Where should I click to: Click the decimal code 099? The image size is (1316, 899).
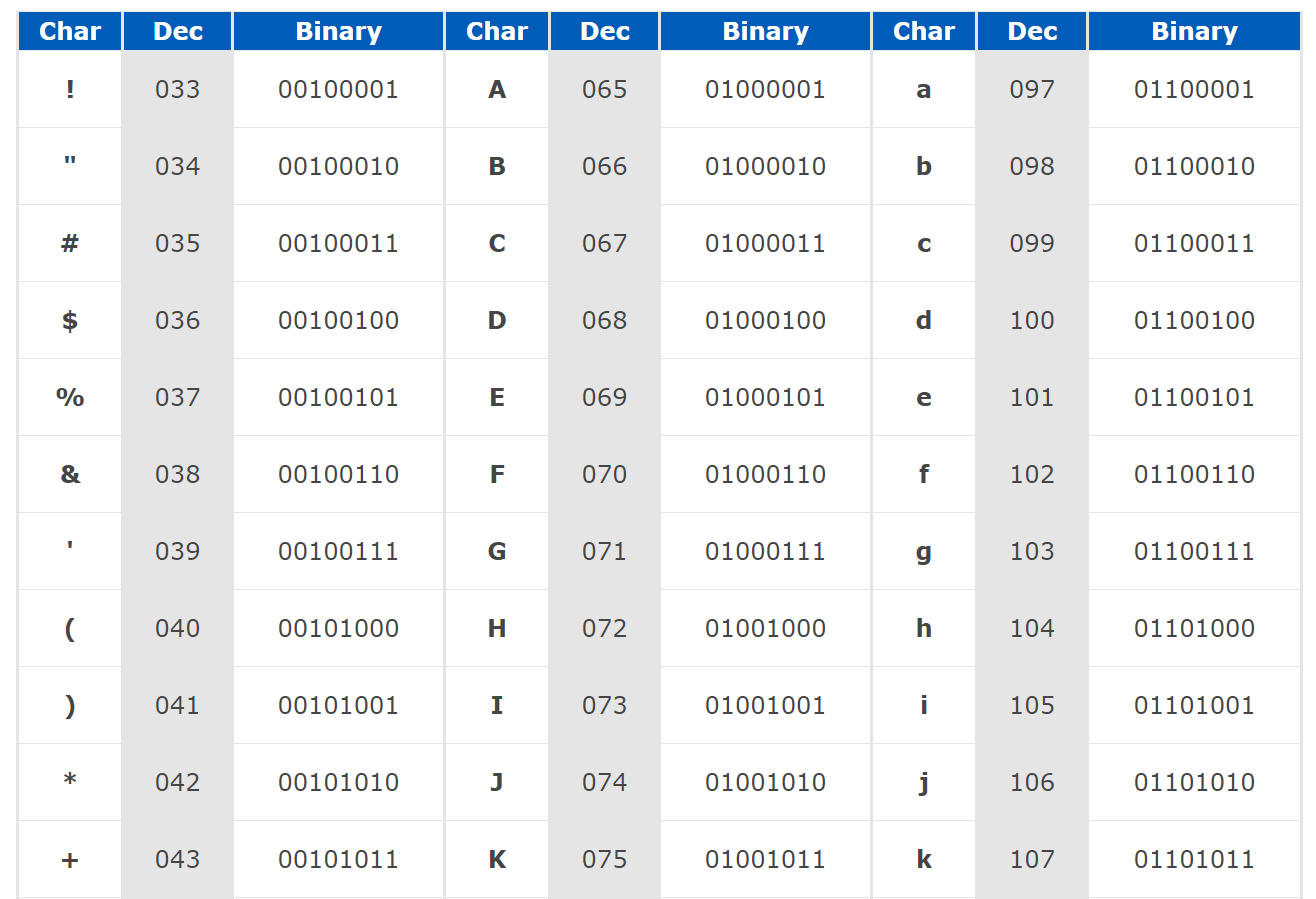click(1032, 244)
